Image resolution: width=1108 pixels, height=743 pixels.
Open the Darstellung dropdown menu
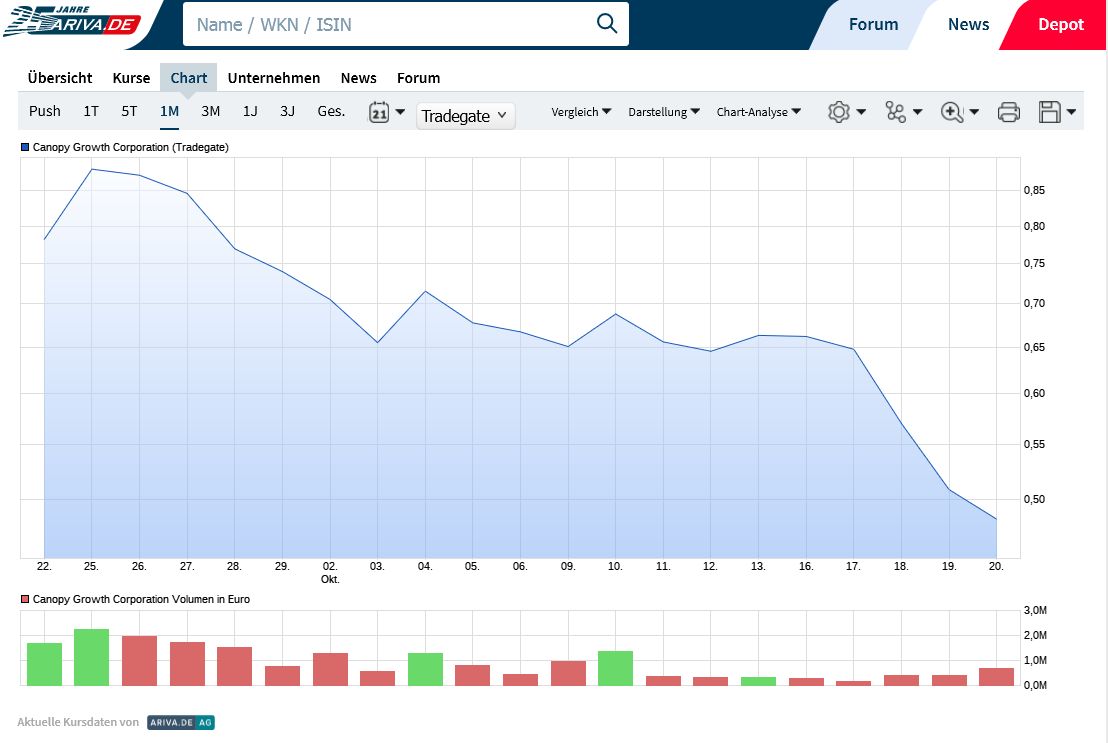(663, 112)
